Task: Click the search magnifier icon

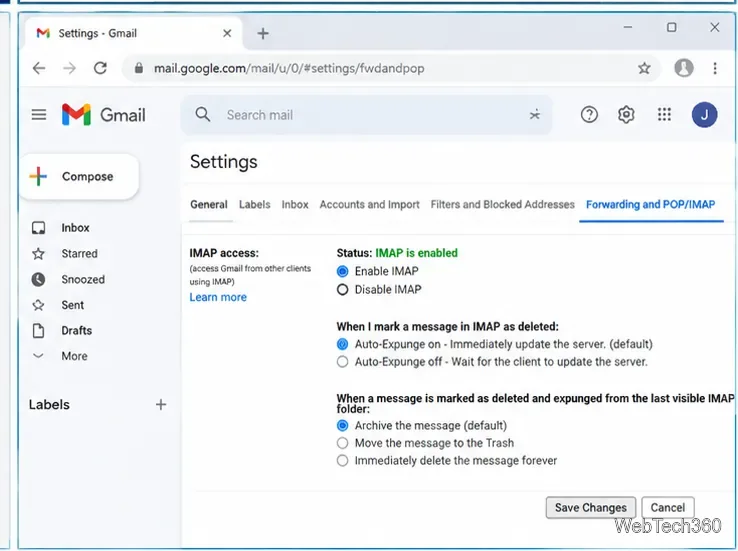Action: (x=203, y=114)
